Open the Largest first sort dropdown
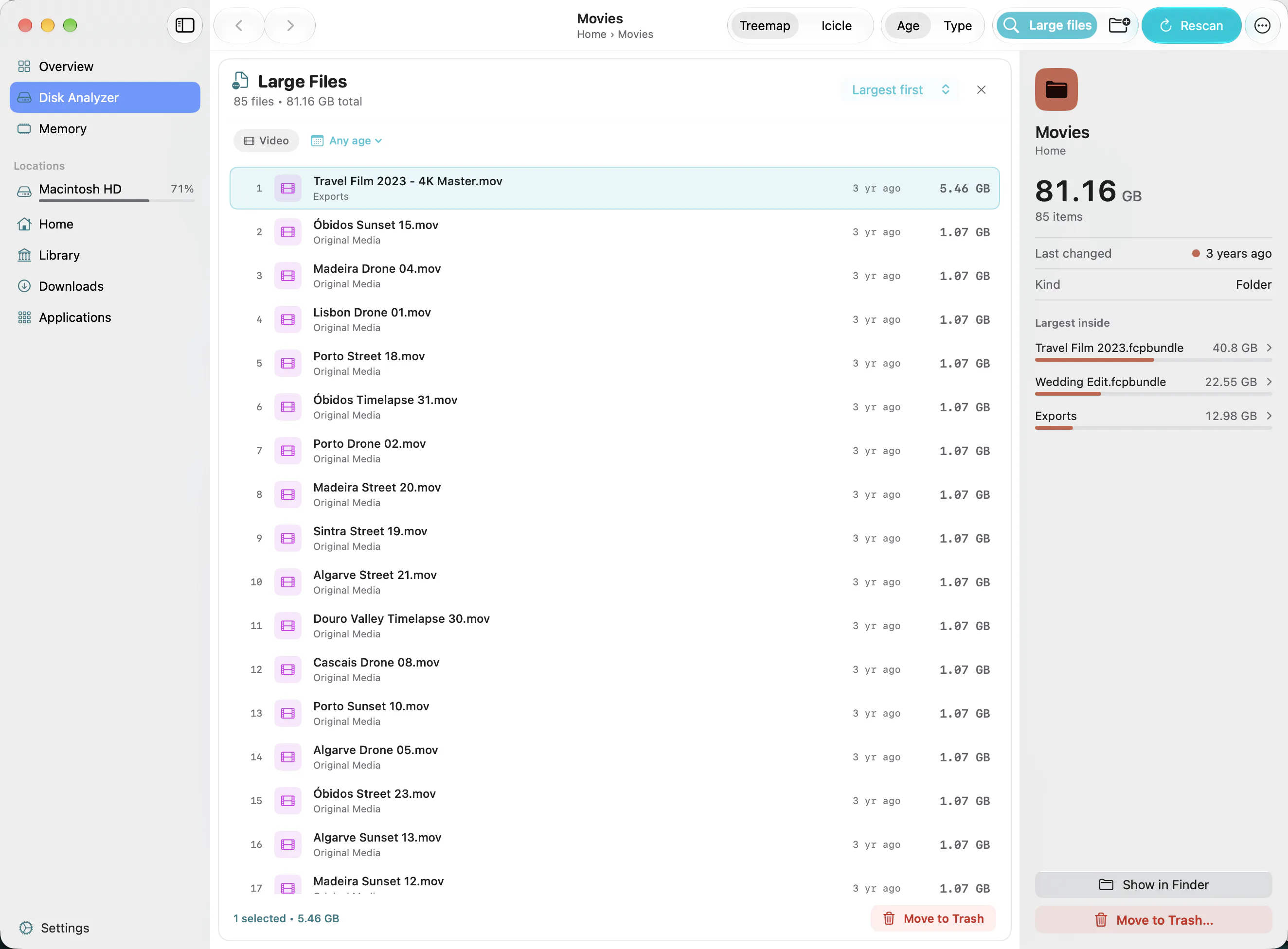Screen dimensions: 1288x949 901,89
